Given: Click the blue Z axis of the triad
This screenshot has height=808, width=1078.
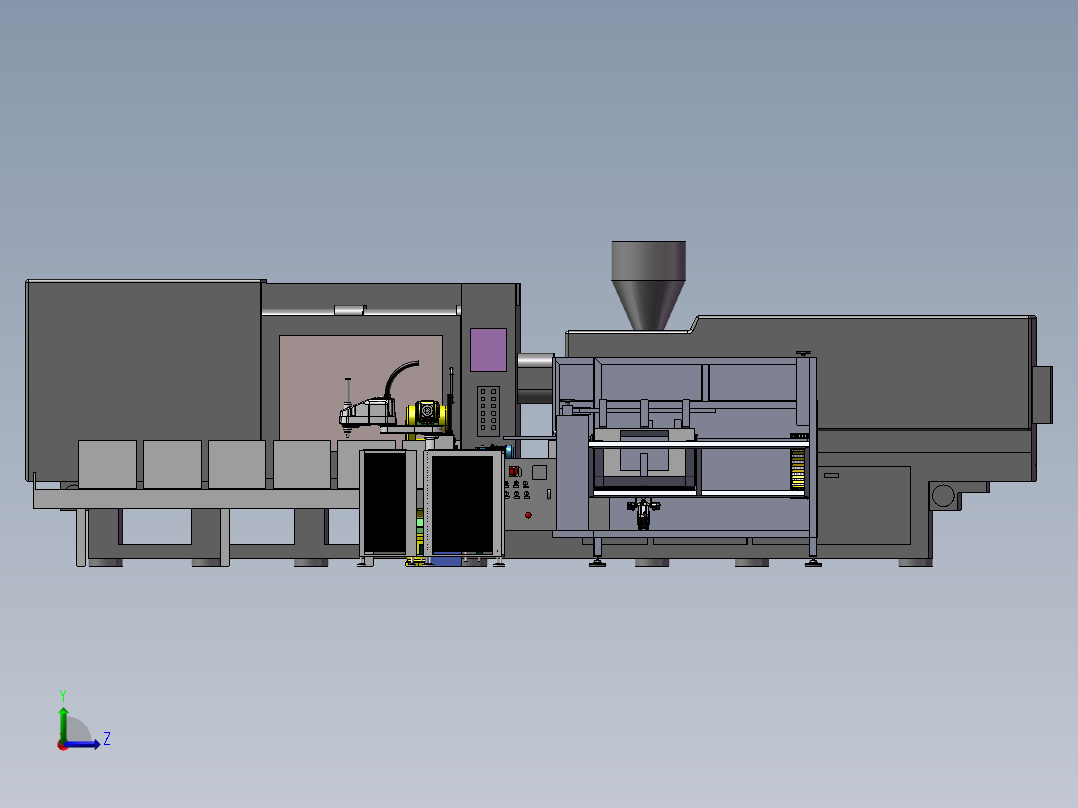Looking at the screenshot, I should coord(83,744).
